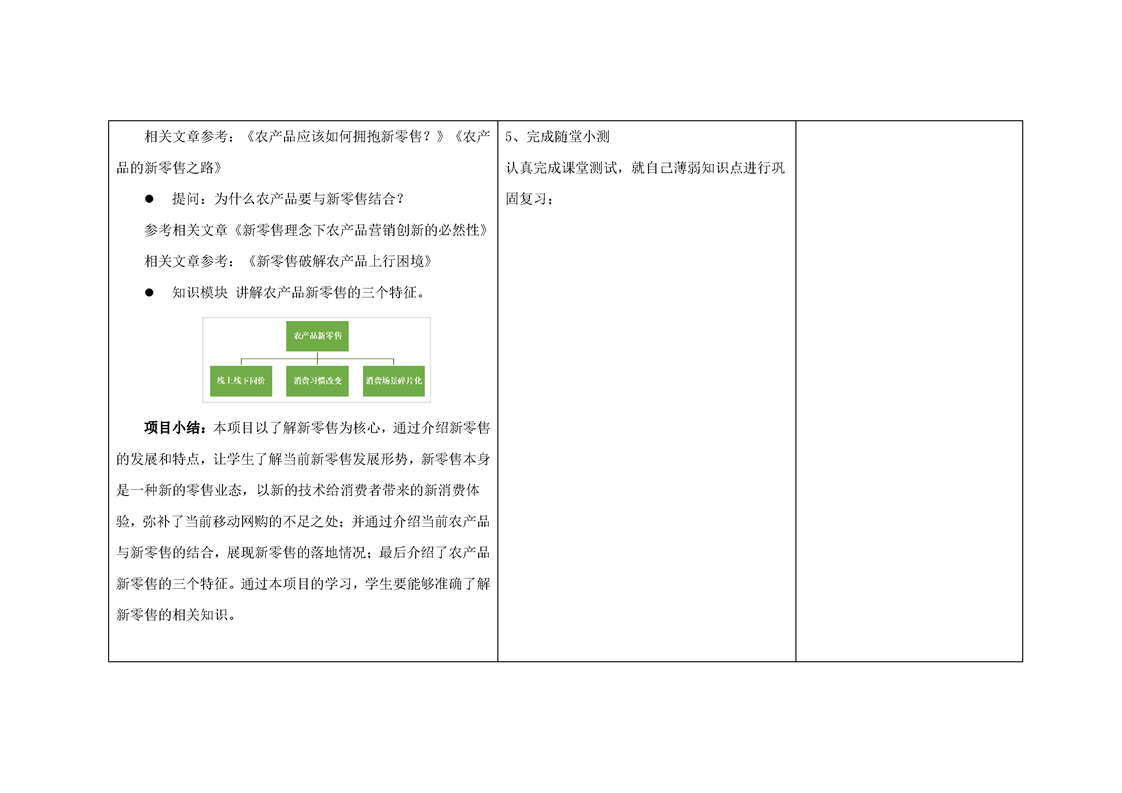
Task: Click the last summary line 新零售的相关知识。
Action: pyautogui.click(x=177, y=615)
